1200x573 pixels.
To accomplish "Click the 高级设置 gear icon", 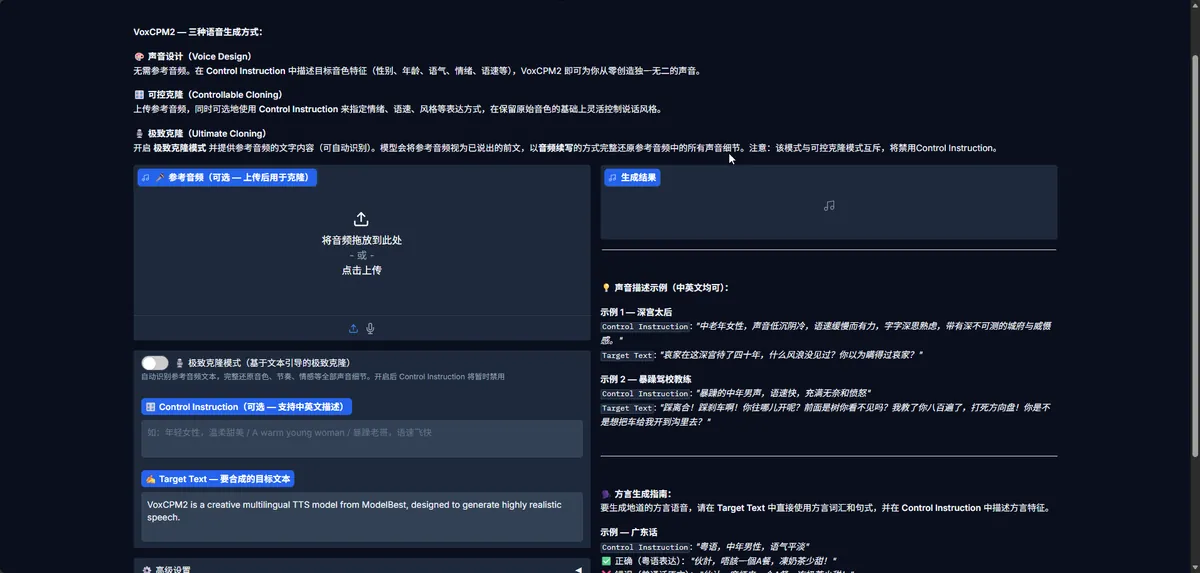I will click(146, 569).
